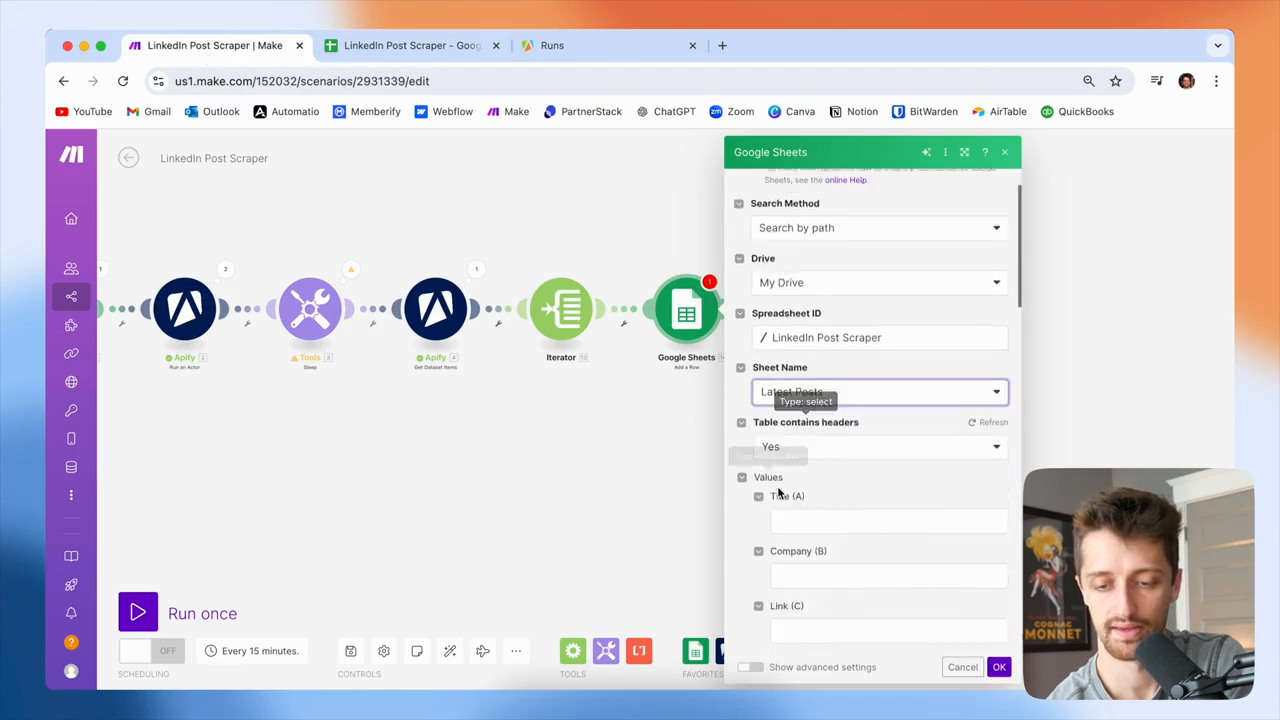Open scenario settings gear icon
1280x720 pixels.
[x=384, y=651]
